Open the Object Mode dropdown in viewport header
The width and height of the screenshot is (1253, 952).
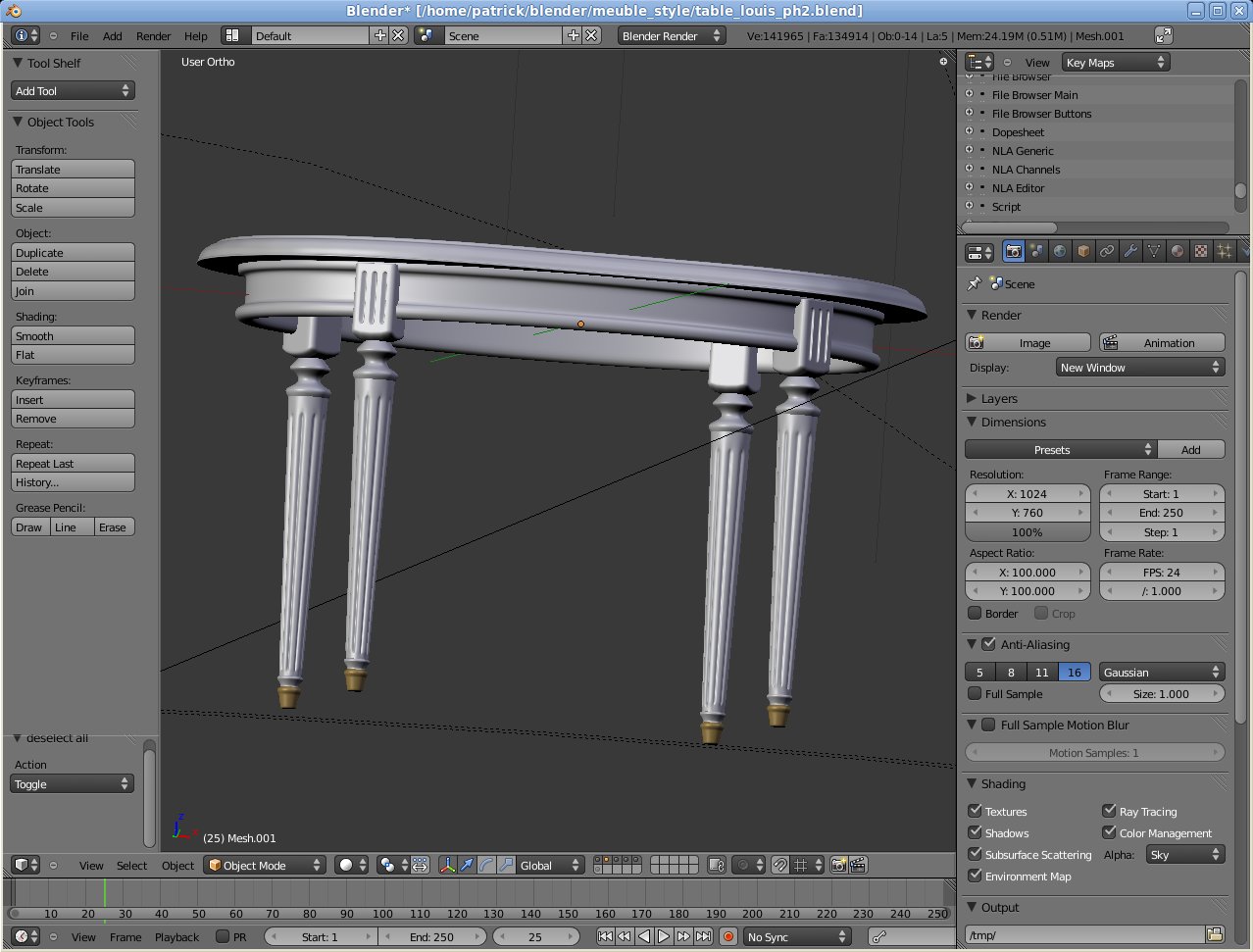pos(265,865)
